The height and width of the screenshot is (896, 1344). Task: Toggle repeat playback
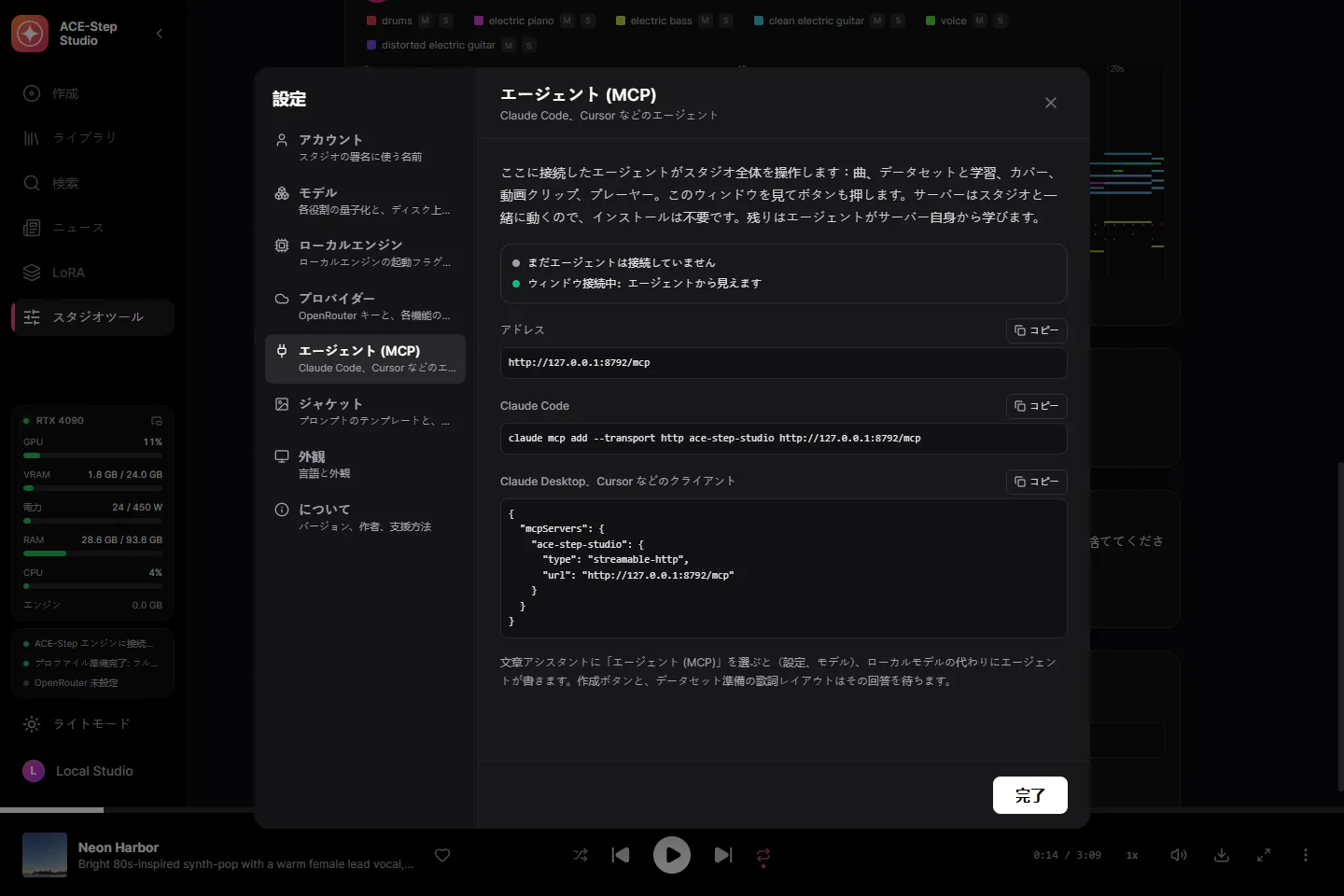(763, 855)
